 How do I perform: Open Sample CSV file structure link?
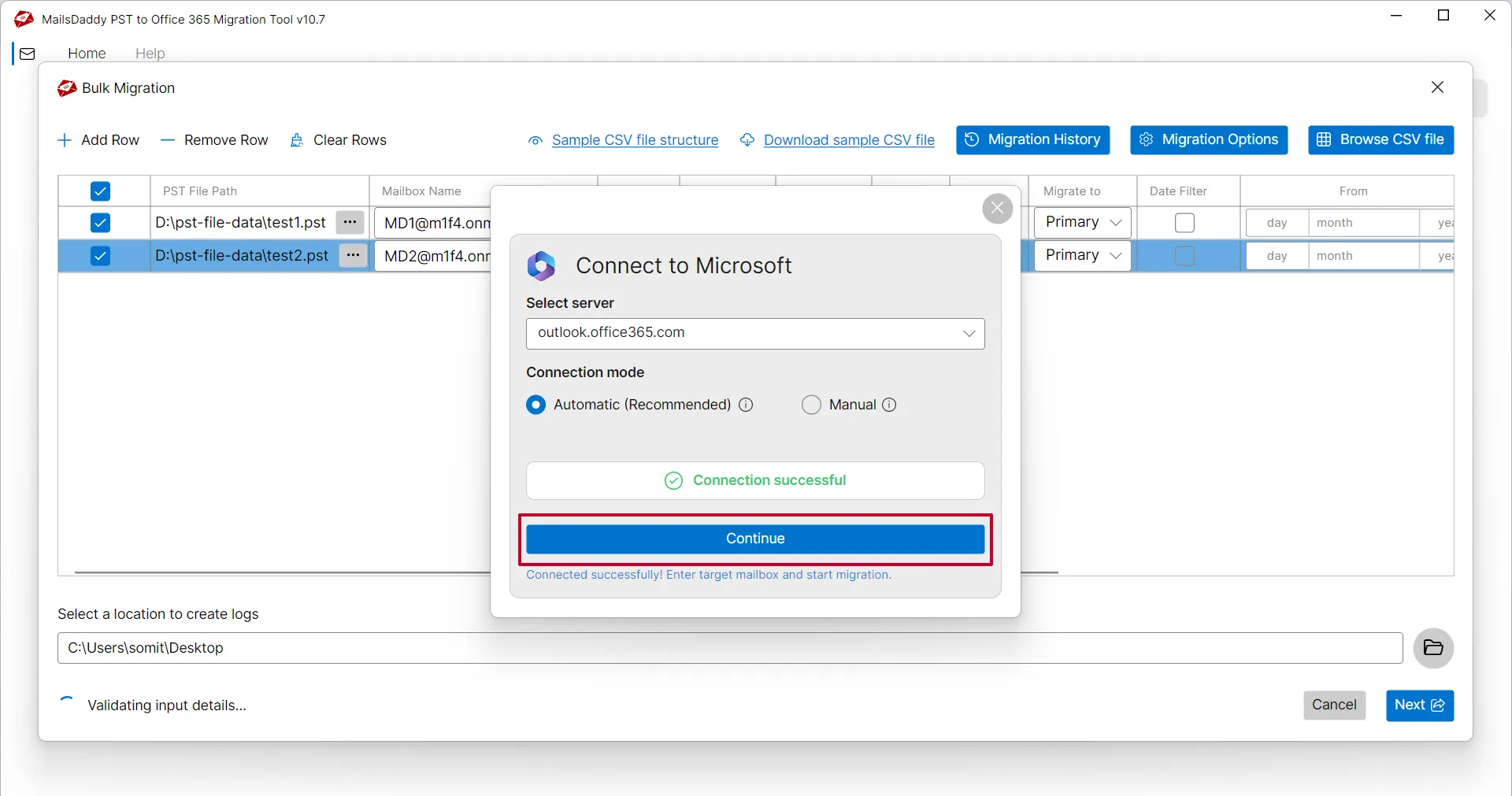click(635, 140)
